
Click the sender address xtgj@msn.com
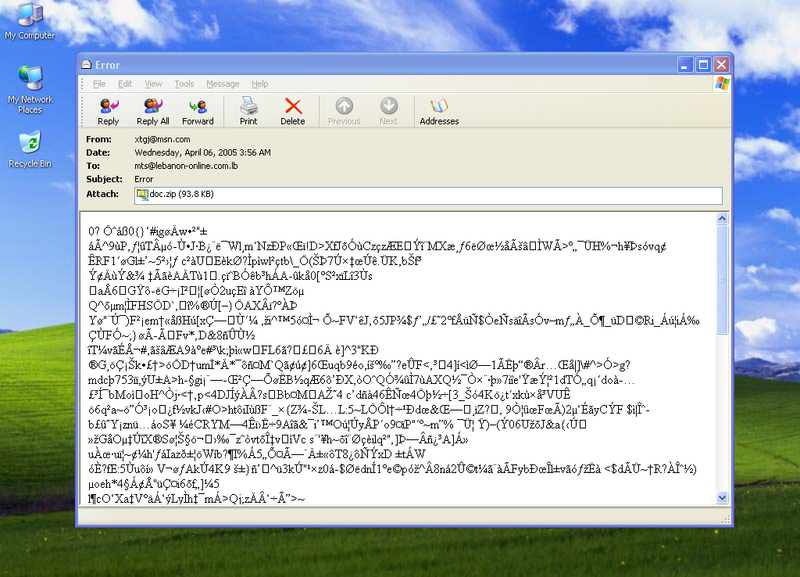(x=162, y=139)
